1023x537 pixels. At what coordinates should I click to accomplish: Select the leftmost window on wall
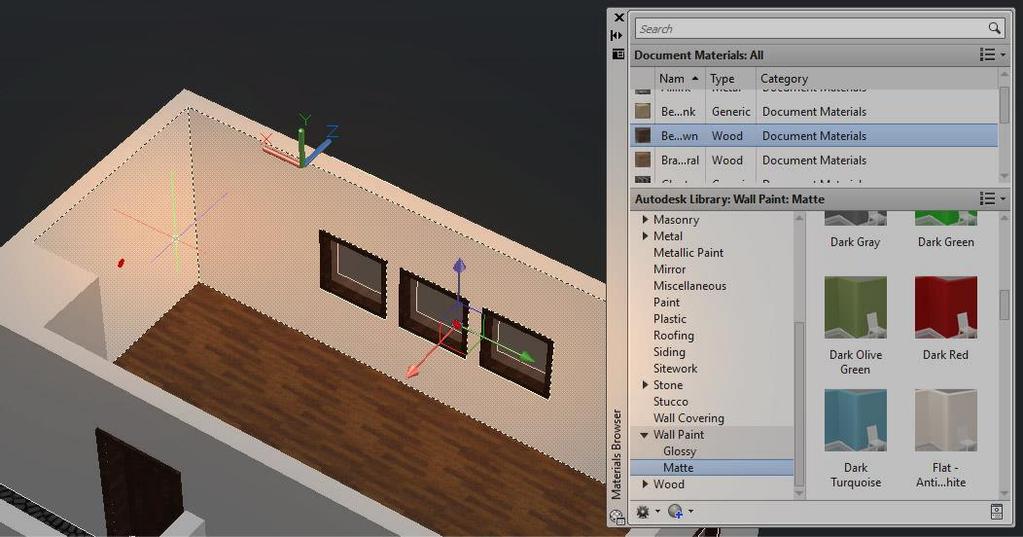coord(353,273)
